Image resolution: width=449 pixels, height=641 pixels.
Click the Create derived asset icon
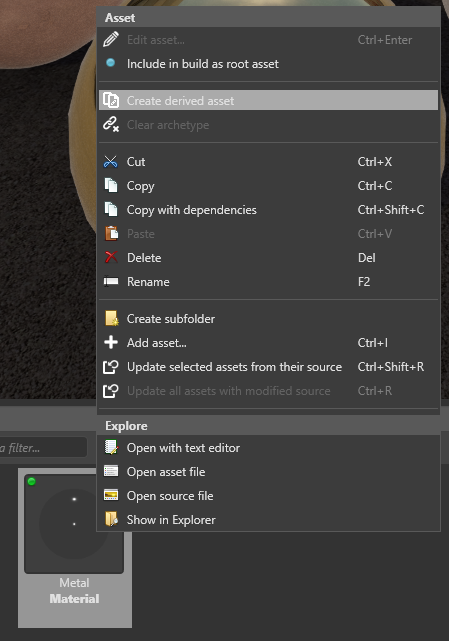111,100
